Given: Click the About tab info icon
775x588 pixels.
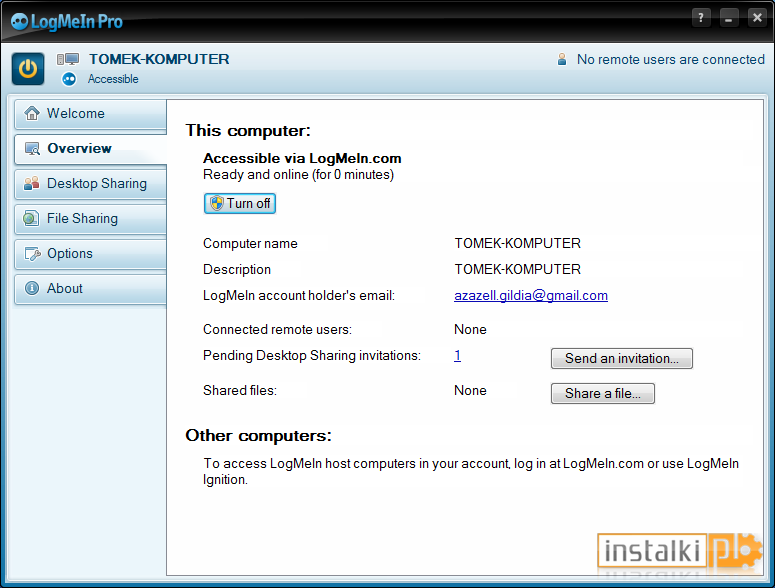Looking at the screenshot, I should [x=32, y=289].
